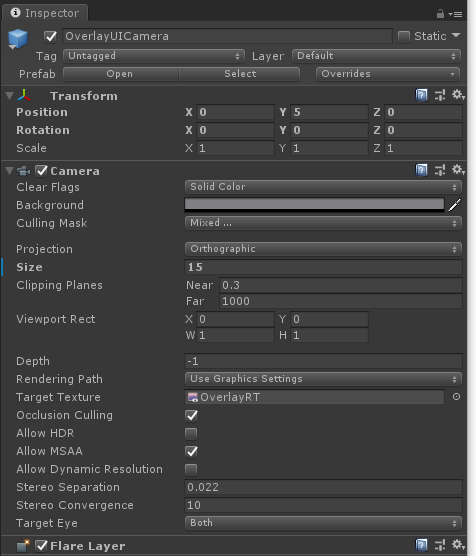Toggle the Static checkbox
This screenshot has height=556, width=476.
pos(404,37)
